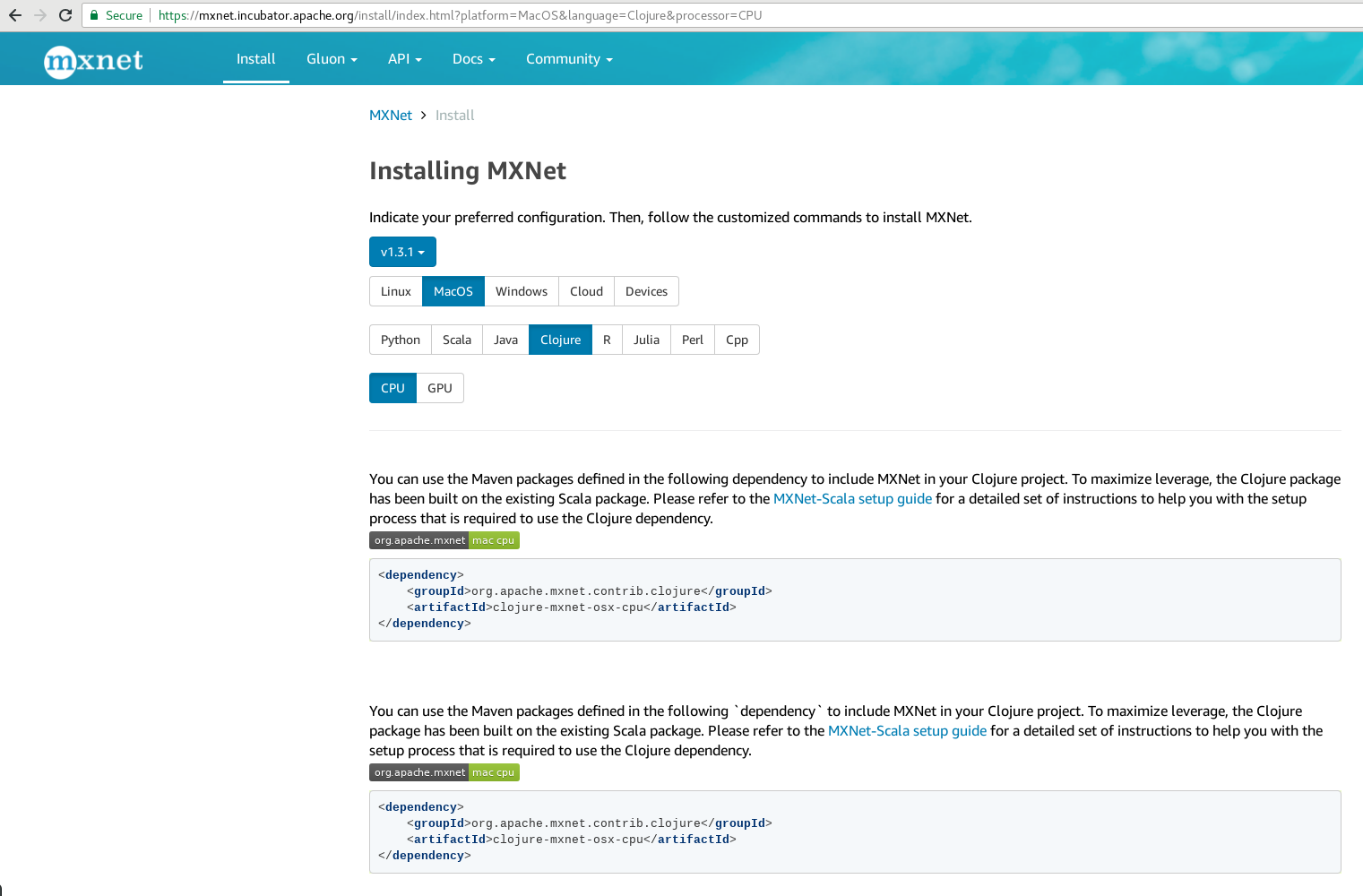Screen dimensions: 1363x896
Task: Expand the Gluon menu
Action: click(x=332, y=59)
